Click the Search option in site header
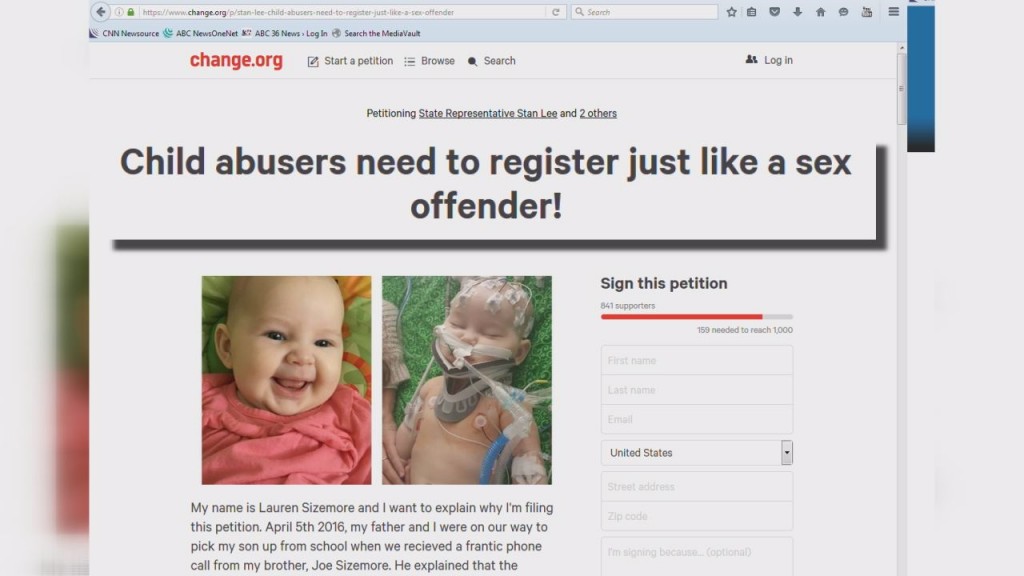 click(491, 61)
